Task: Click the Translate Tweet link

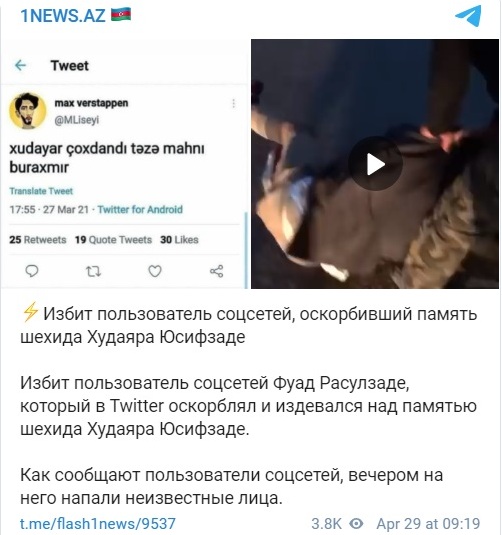Action: 41,191
